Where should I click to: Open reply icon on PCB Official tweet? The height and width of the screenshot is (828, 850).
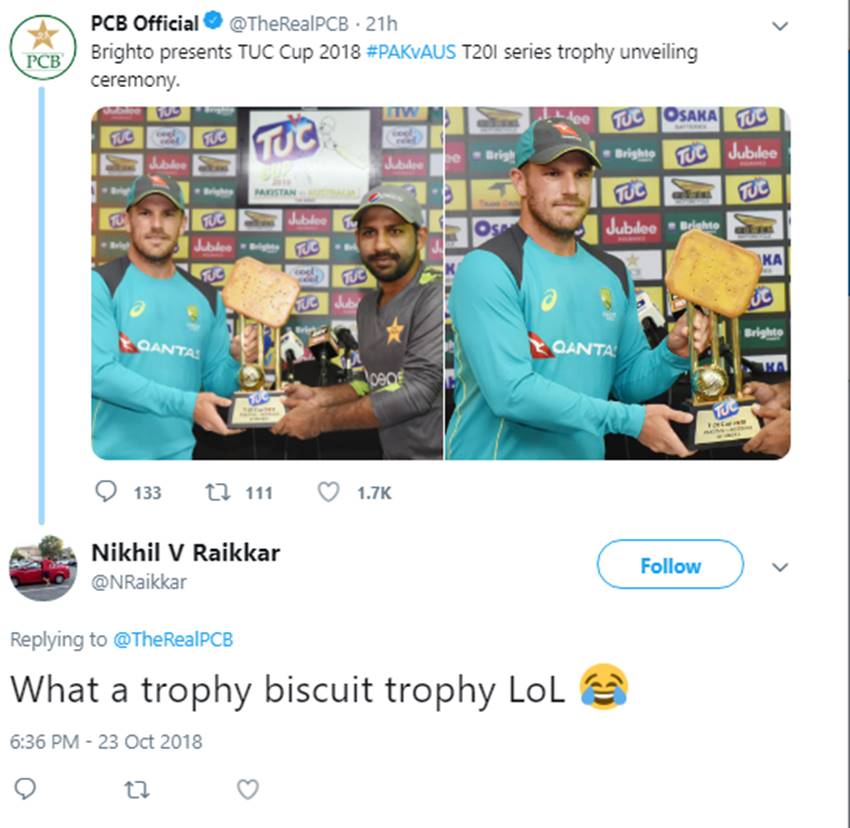106,491
